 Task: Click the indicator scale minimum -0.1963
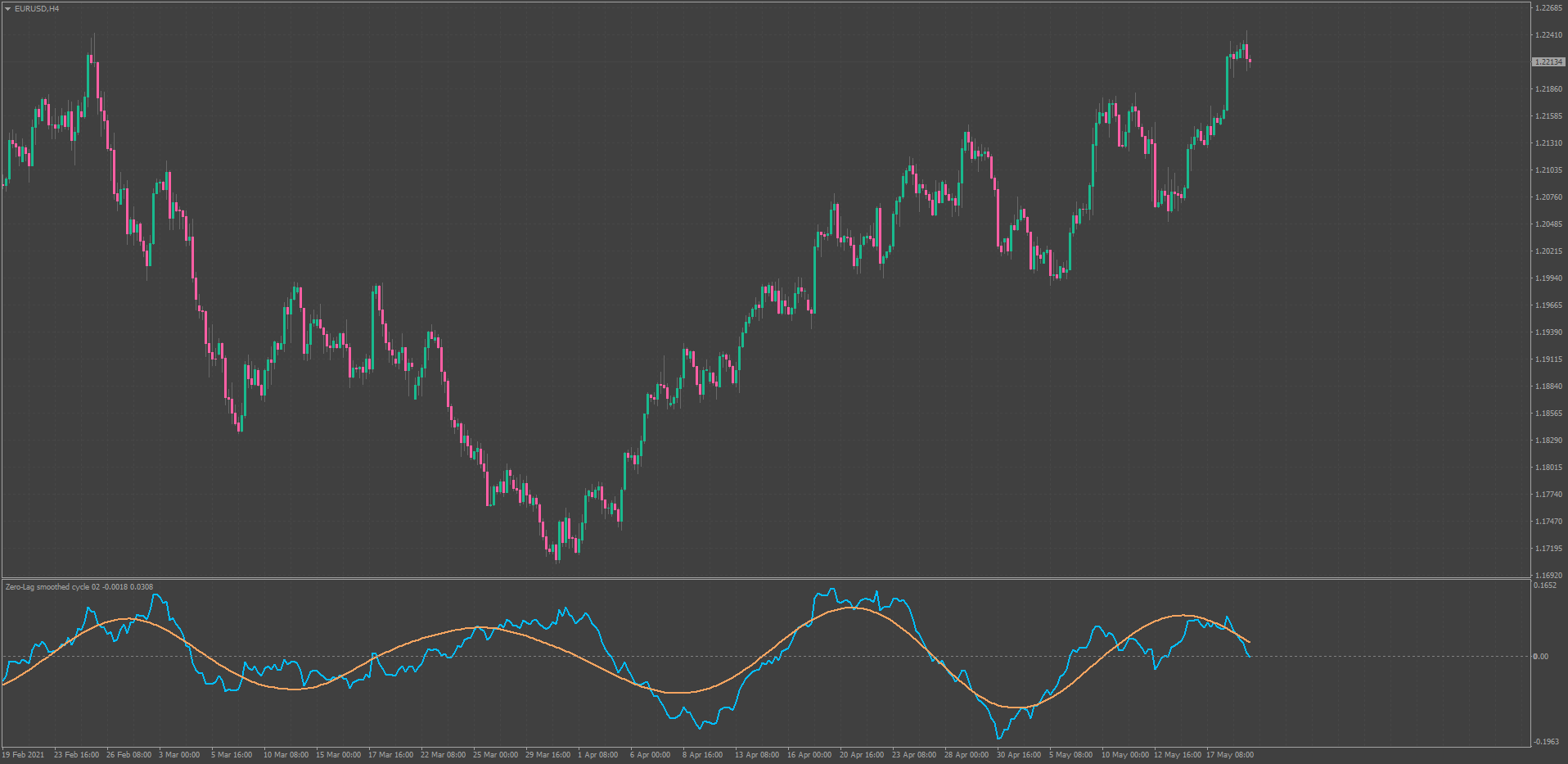(1545, 742)
